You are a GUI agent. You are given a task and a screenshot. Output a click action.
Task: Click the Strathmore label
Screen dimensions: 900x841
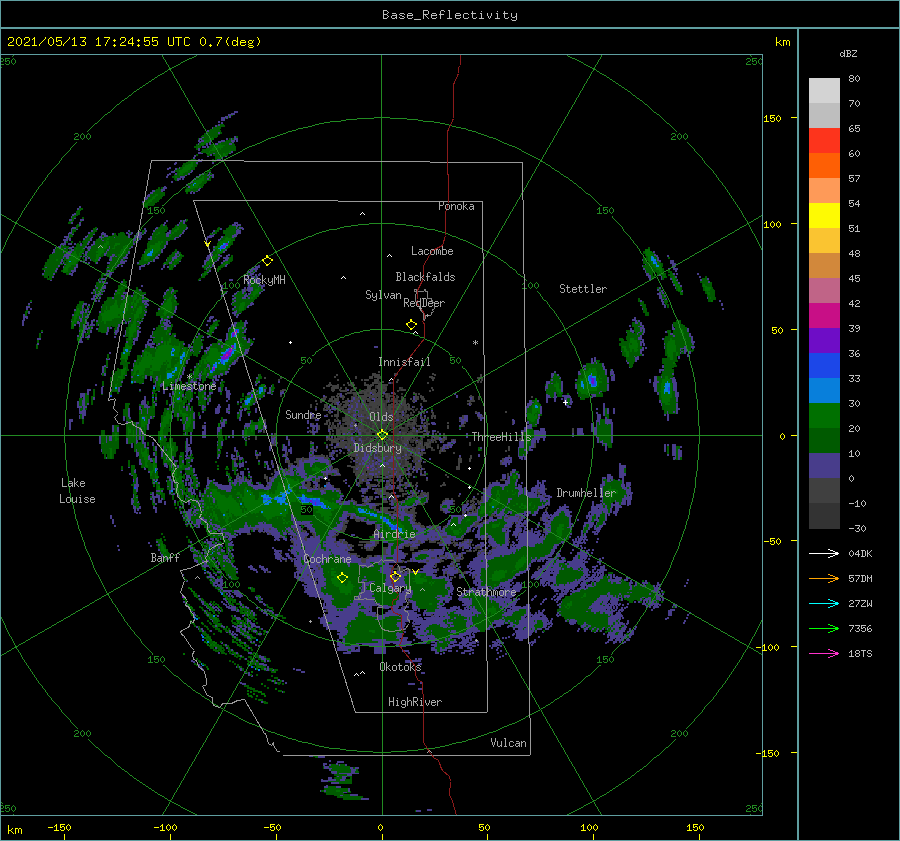[486, 592]
